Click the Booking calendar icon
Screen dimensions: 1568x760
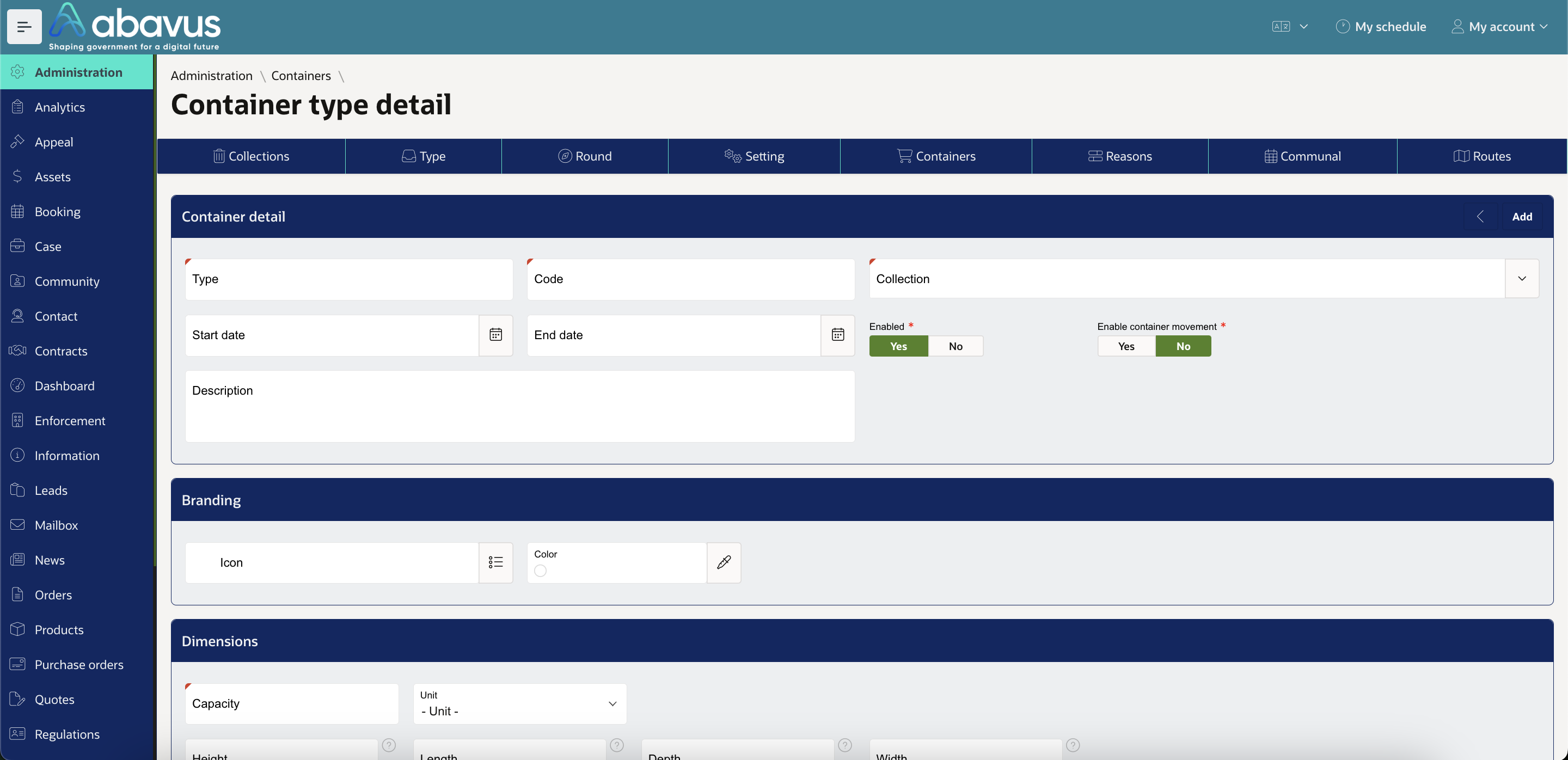17,211
